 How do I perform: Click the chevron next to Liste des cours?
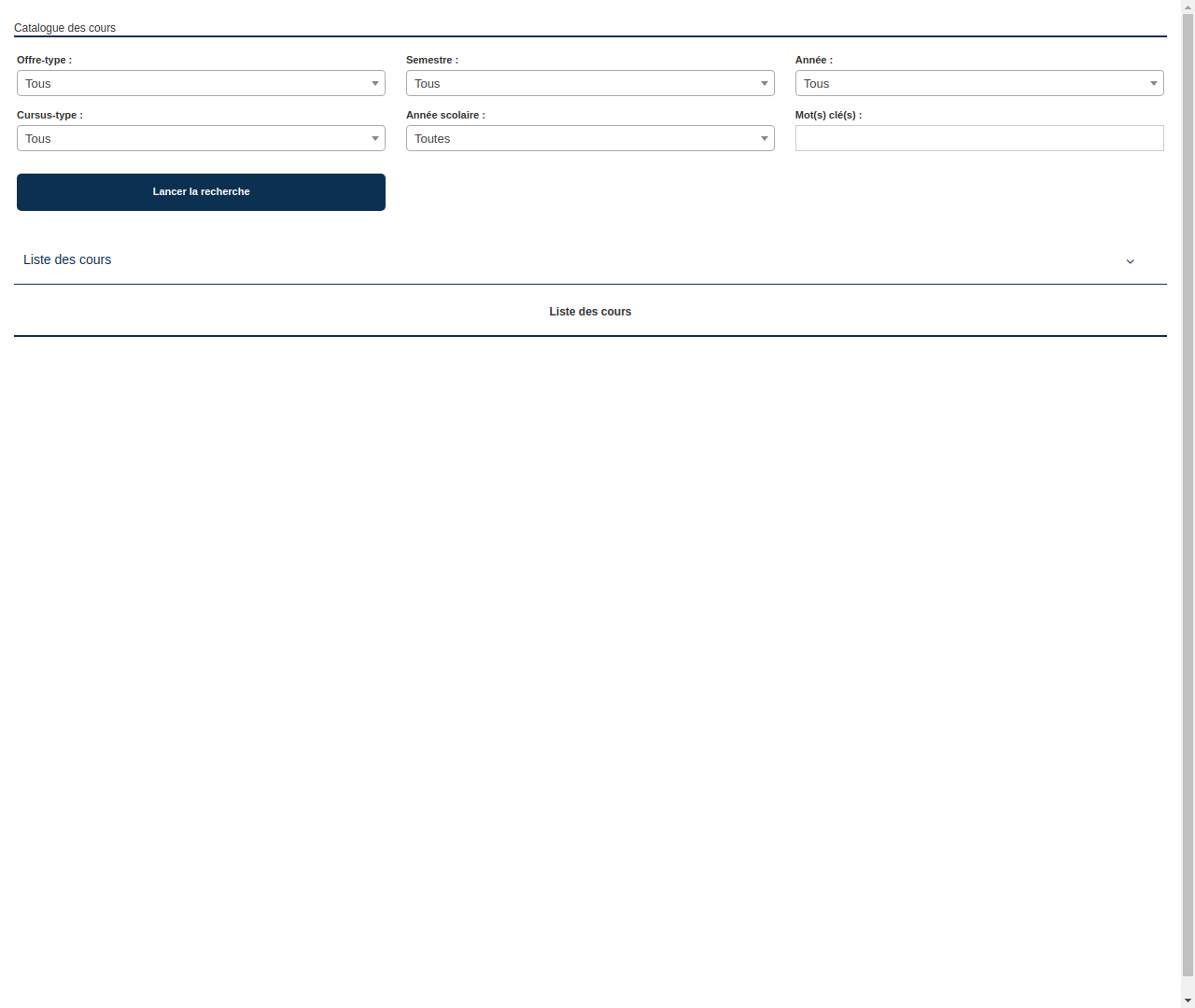coord(1130,261)
